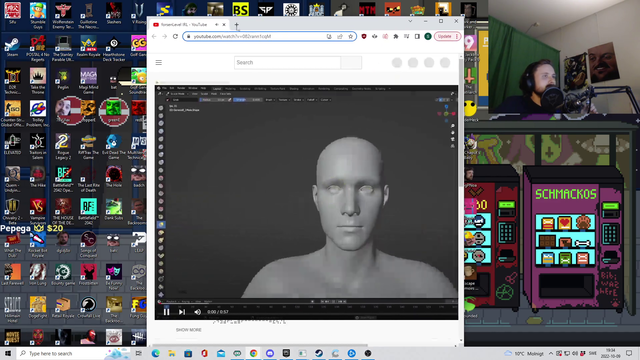Go back in Chrome
Screen dimensions: 640x360
(154, 36)
